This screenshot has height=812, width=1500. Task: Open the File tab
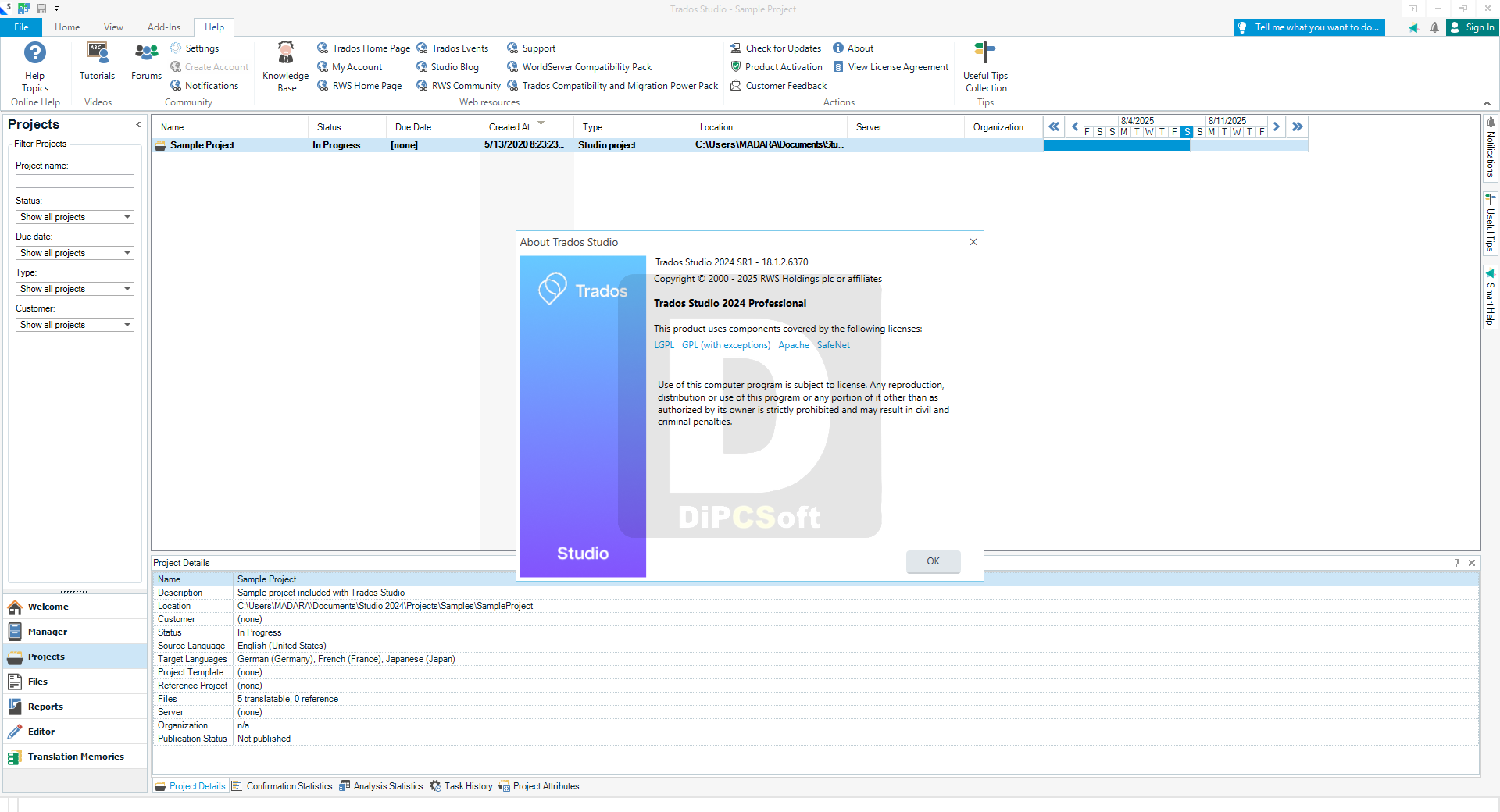point(21,27)
